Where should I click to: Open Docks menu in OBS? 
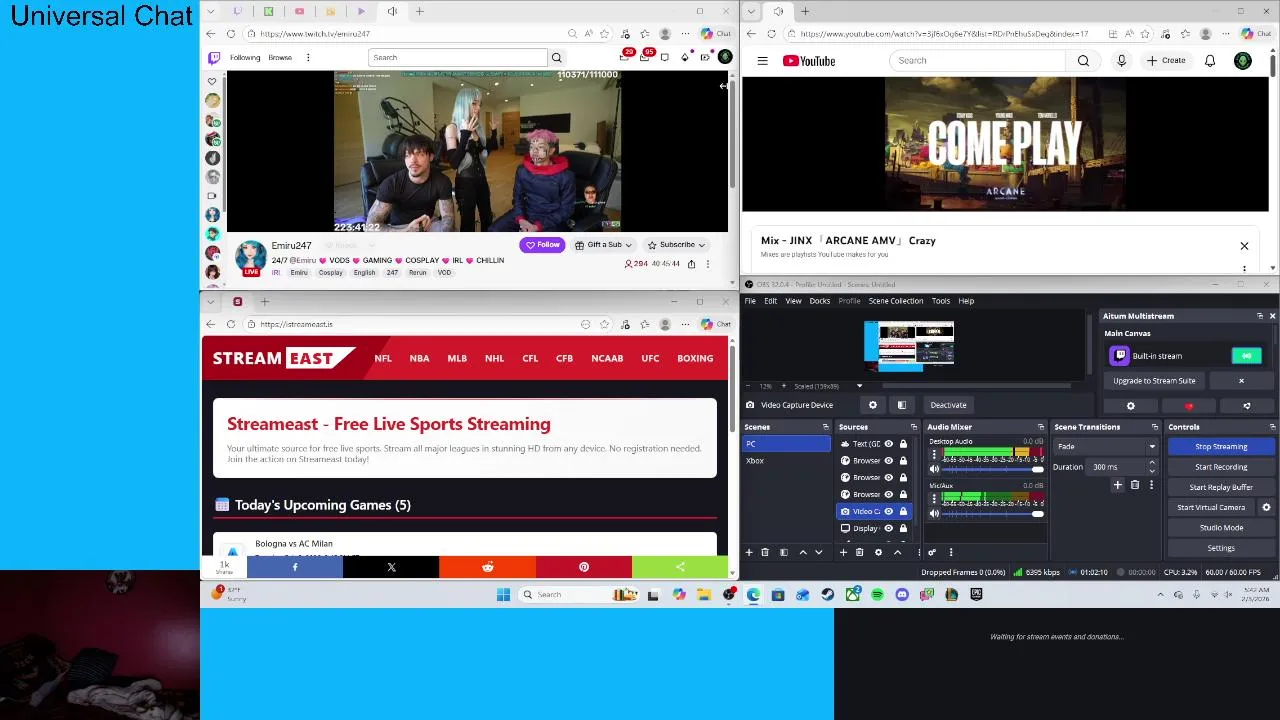coord(819,301)
